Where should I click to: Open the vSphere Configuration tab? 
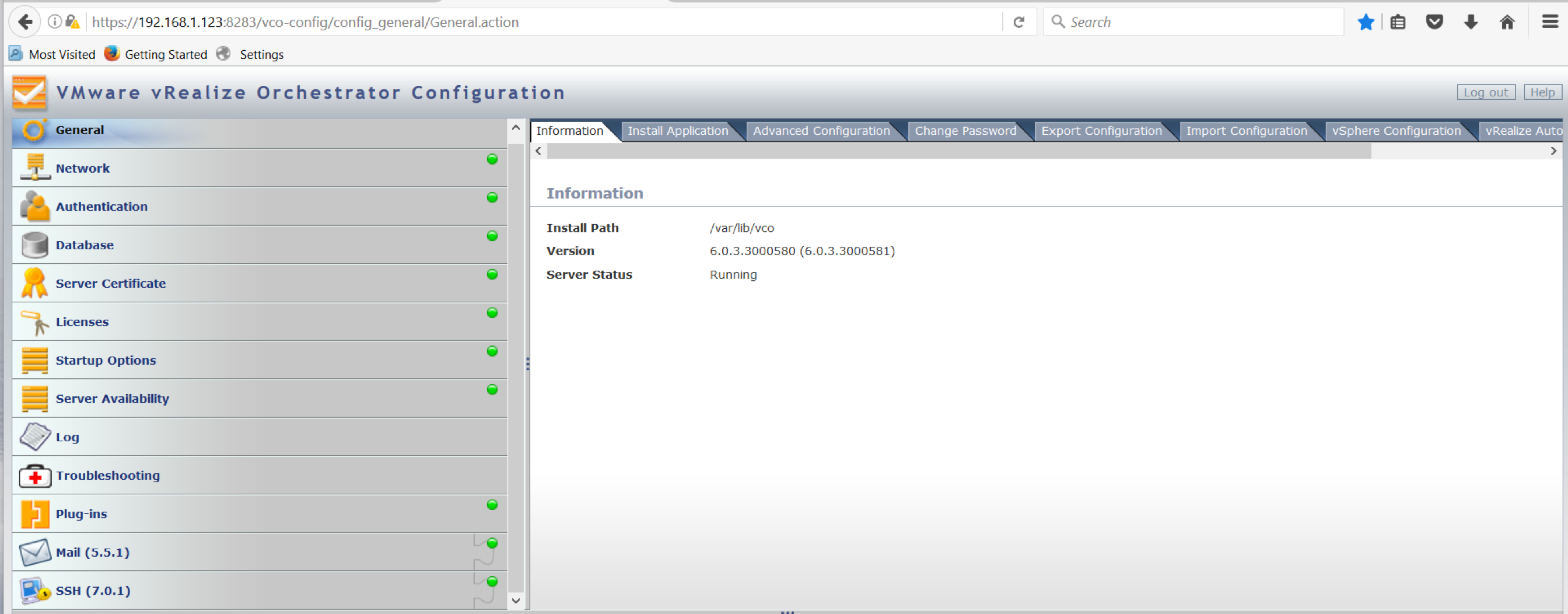point(1396,131)
